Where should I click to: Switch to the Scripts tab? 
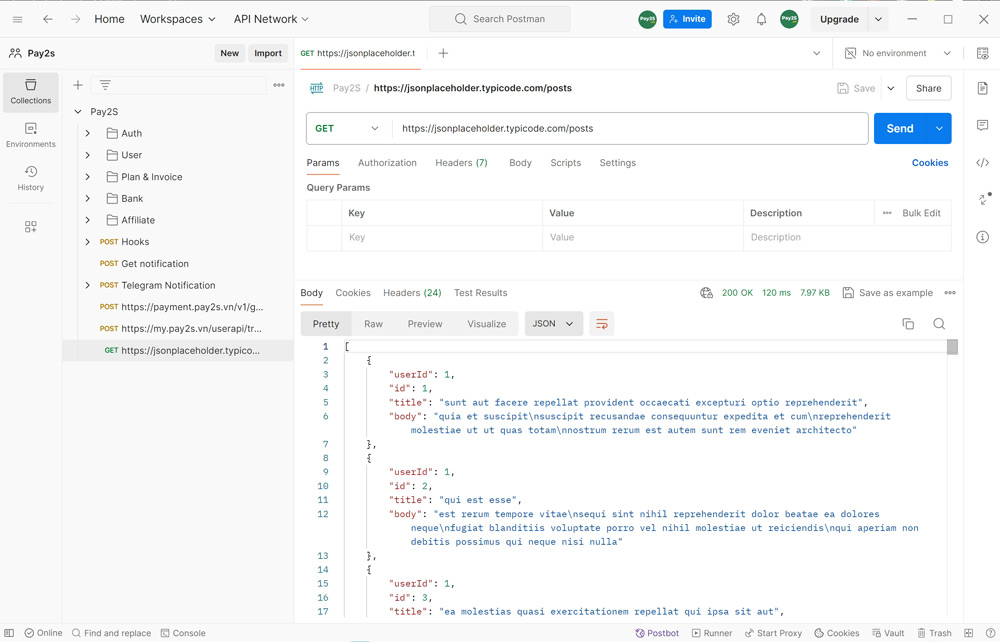click(566, 163)
